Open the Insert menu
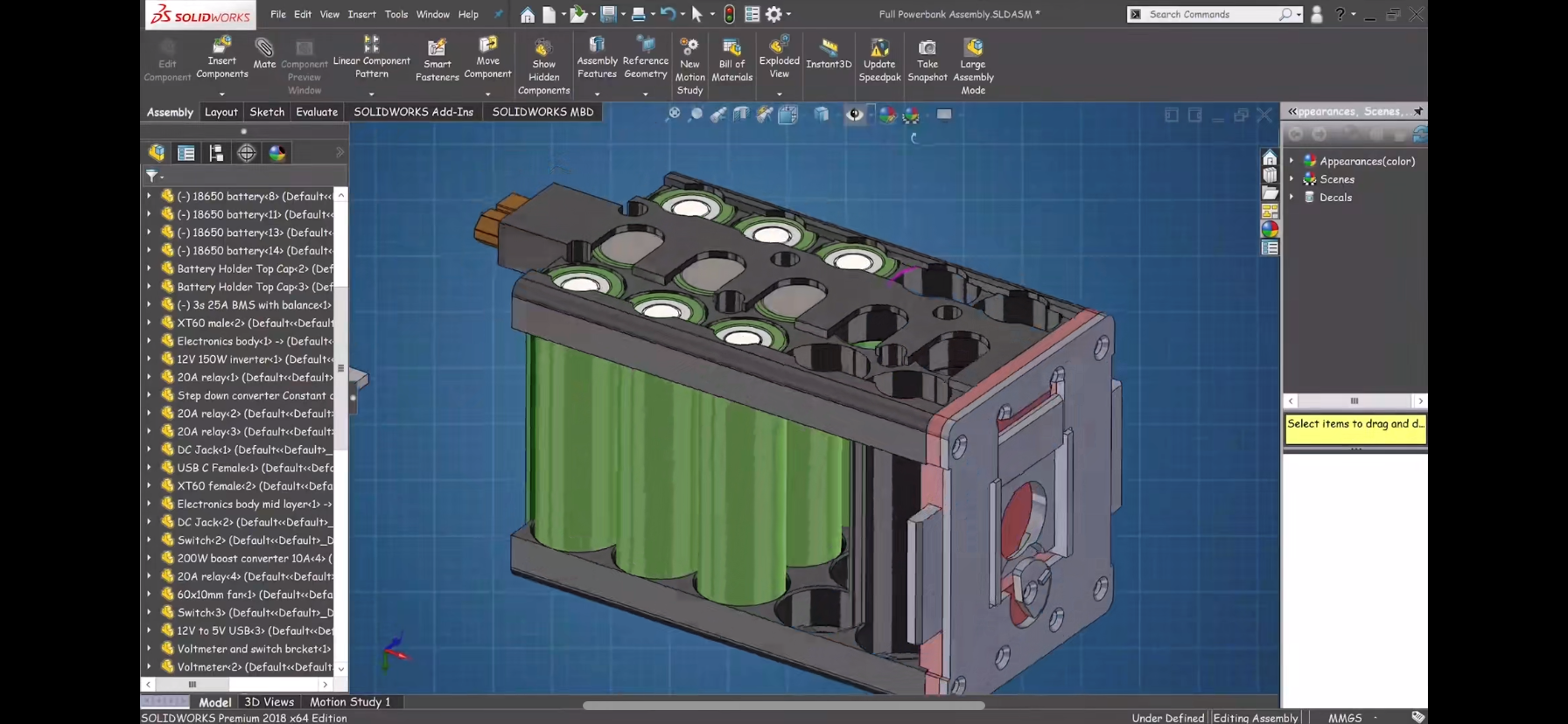 pos(361,14)
